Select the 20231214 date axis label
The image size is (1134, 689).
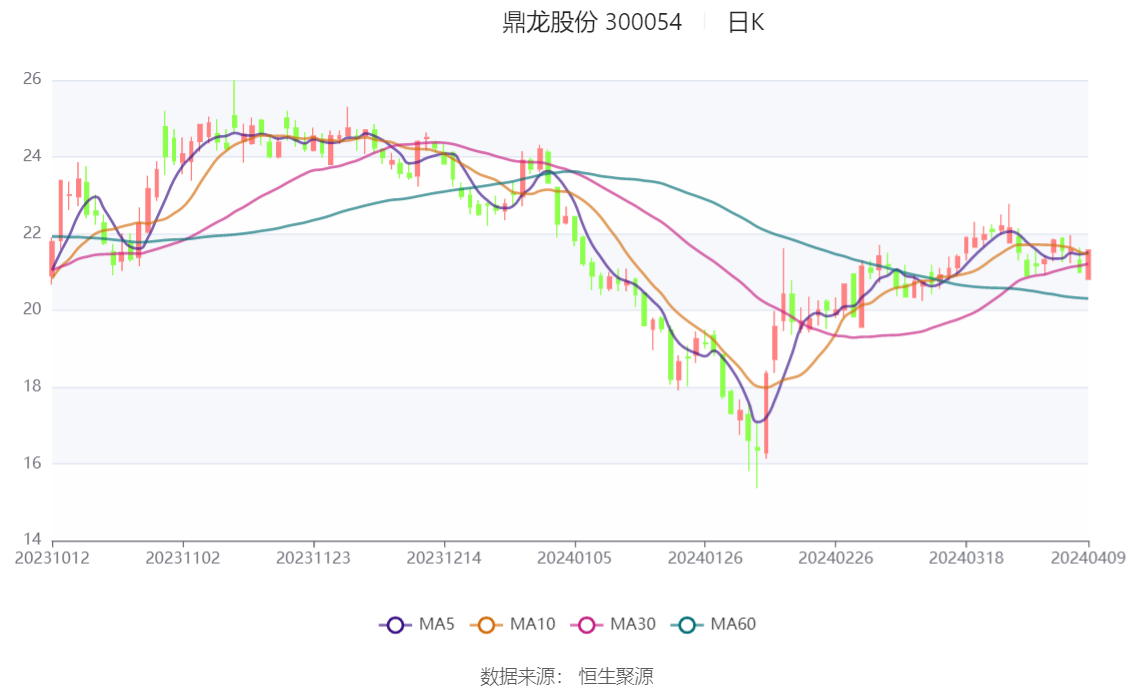444,558
